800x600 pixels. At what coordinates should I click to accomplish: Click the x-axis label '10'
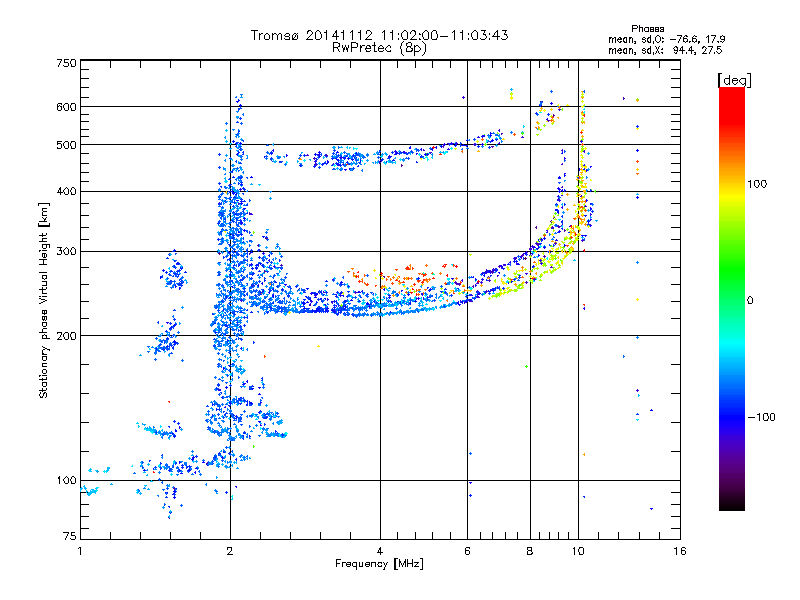(578, 551)
